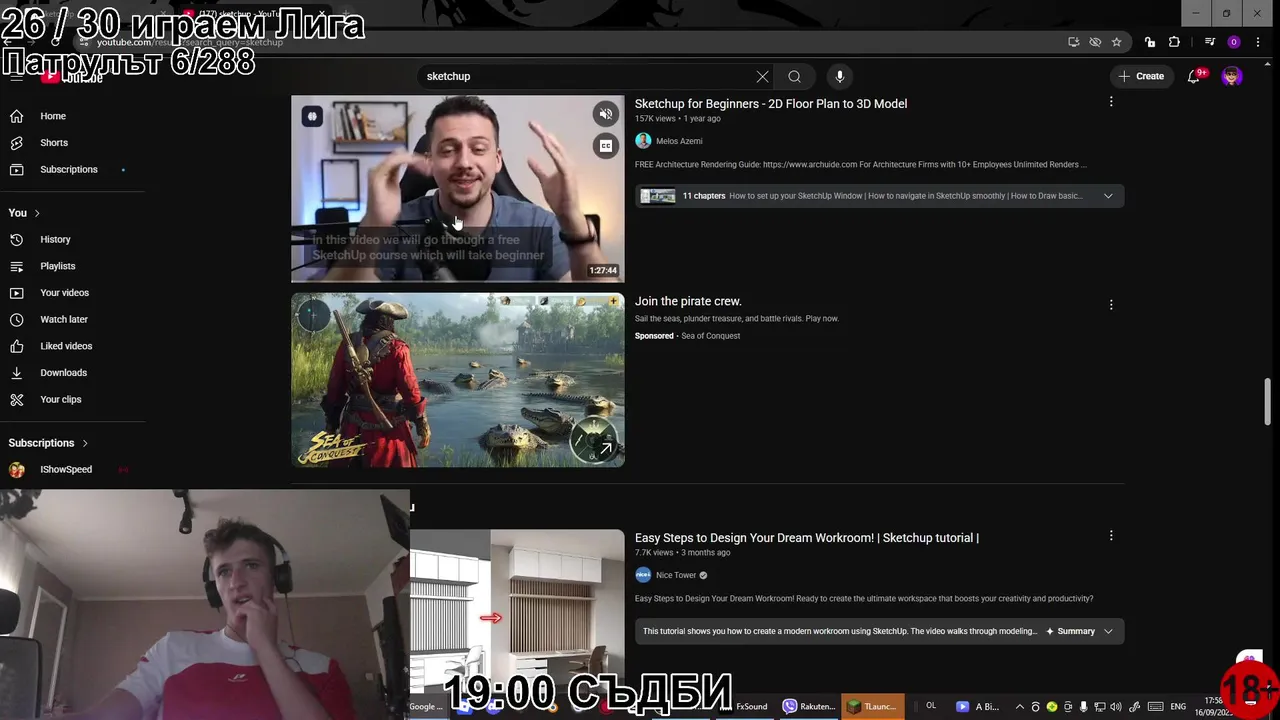
Task: Clear the sketchup search query
Action: [x=762, y=76]
